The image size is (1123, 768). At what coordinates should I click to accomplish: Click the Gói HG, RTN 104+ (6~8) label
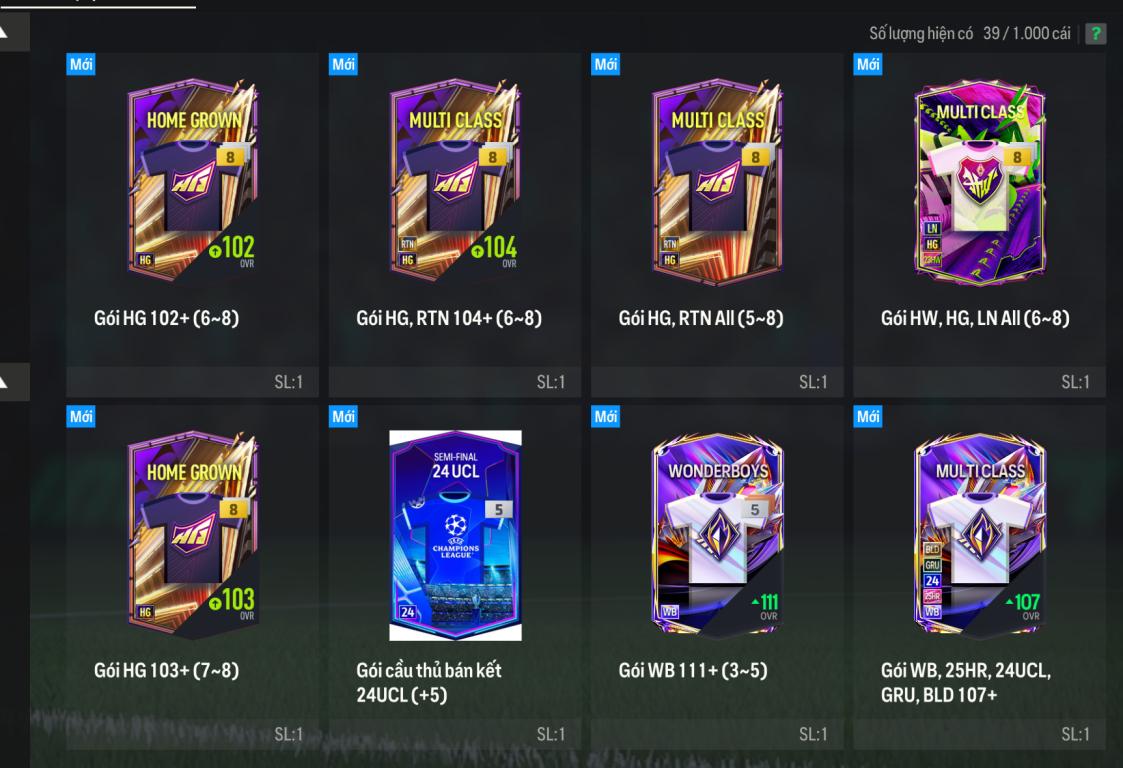click(x=449, y=318)
